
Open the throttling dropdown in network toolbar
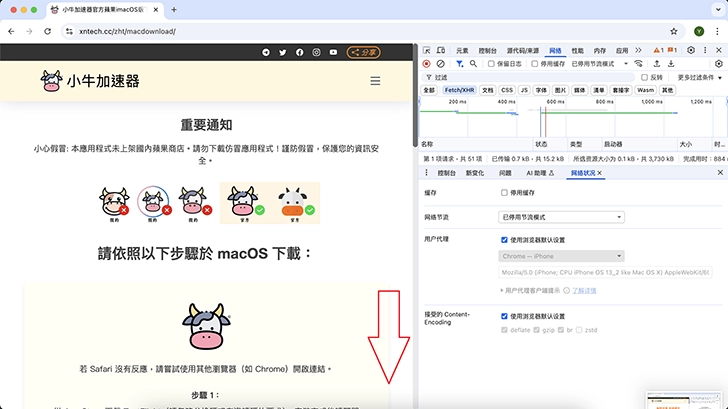599,64
